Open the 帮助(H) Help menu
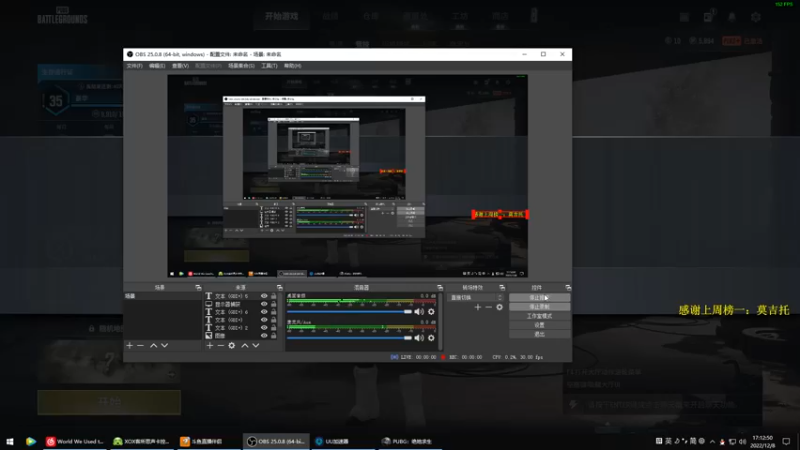800x450 pixels. (292, 66)
